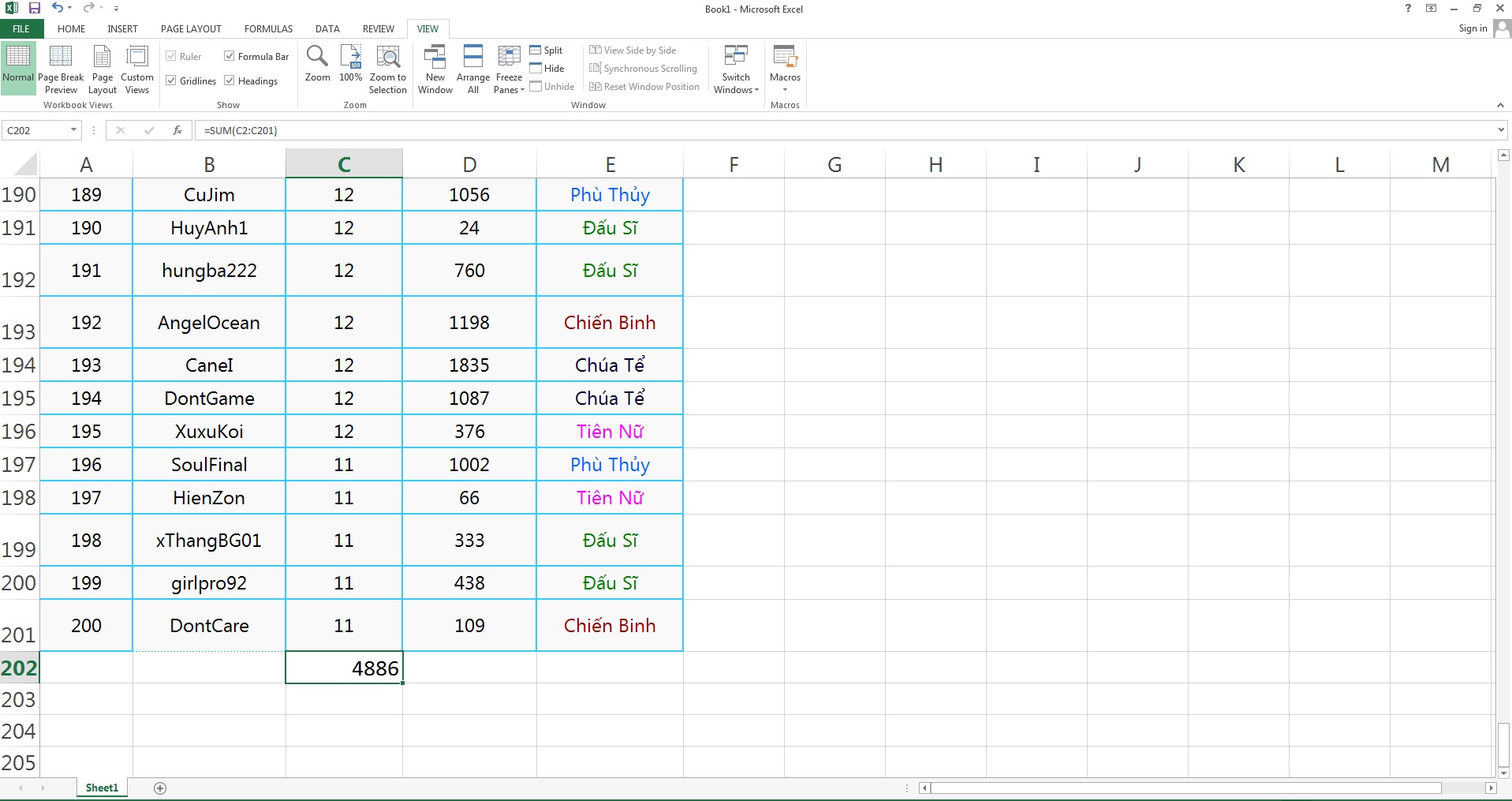Switch to the INSERT tab
Viewport: 1512px width, 801px height.
point(122,29)
